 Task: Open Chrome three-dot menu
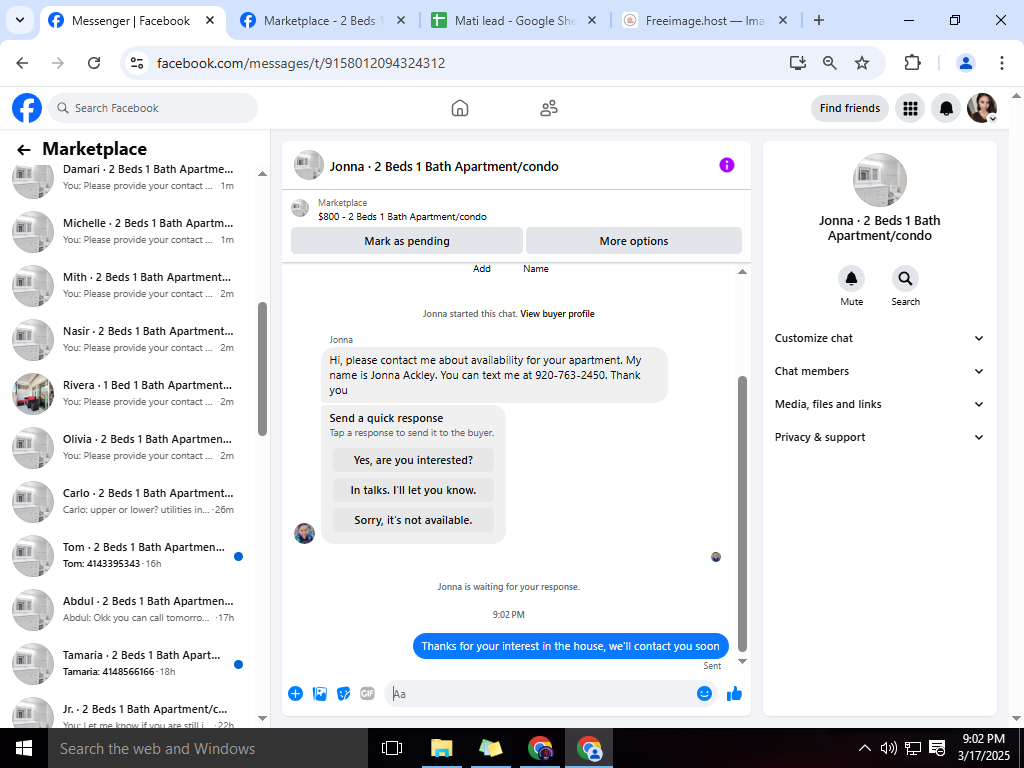click(1001, 63)
